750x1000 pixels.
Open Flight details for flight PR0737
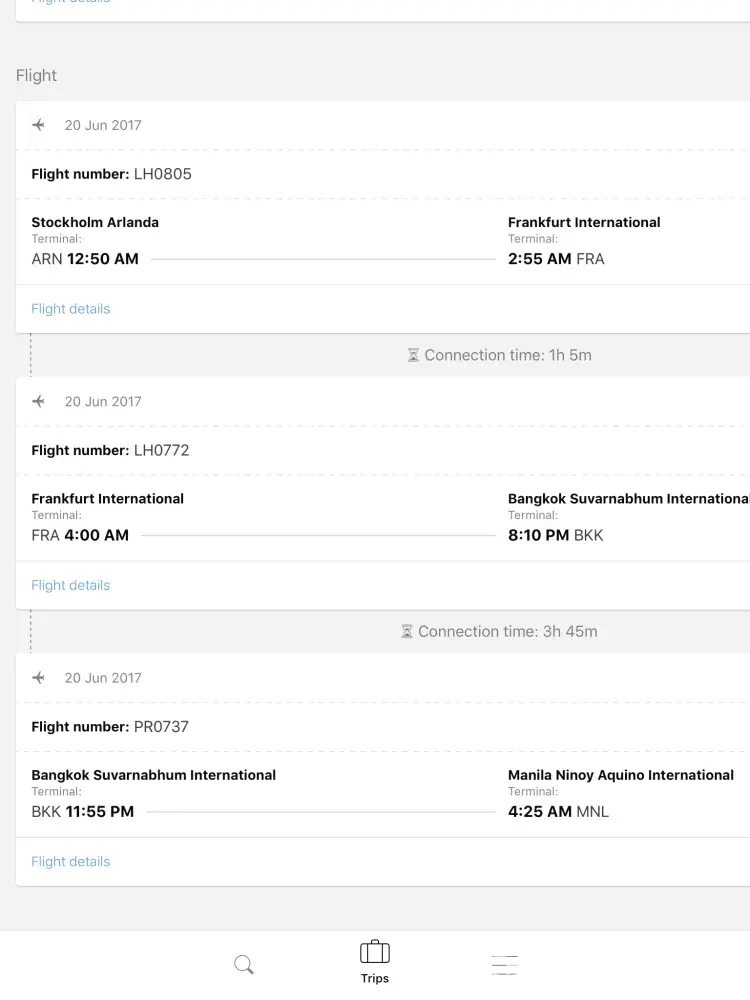point(71,861)
